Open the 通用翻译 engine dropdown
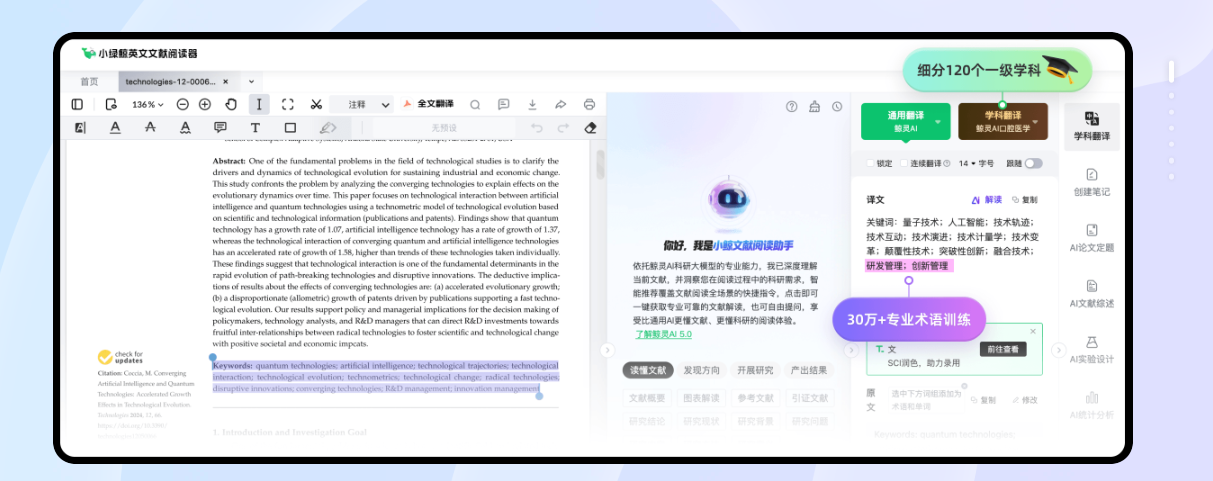Screen dimensions: 1213x481 (x=905, y=122)
